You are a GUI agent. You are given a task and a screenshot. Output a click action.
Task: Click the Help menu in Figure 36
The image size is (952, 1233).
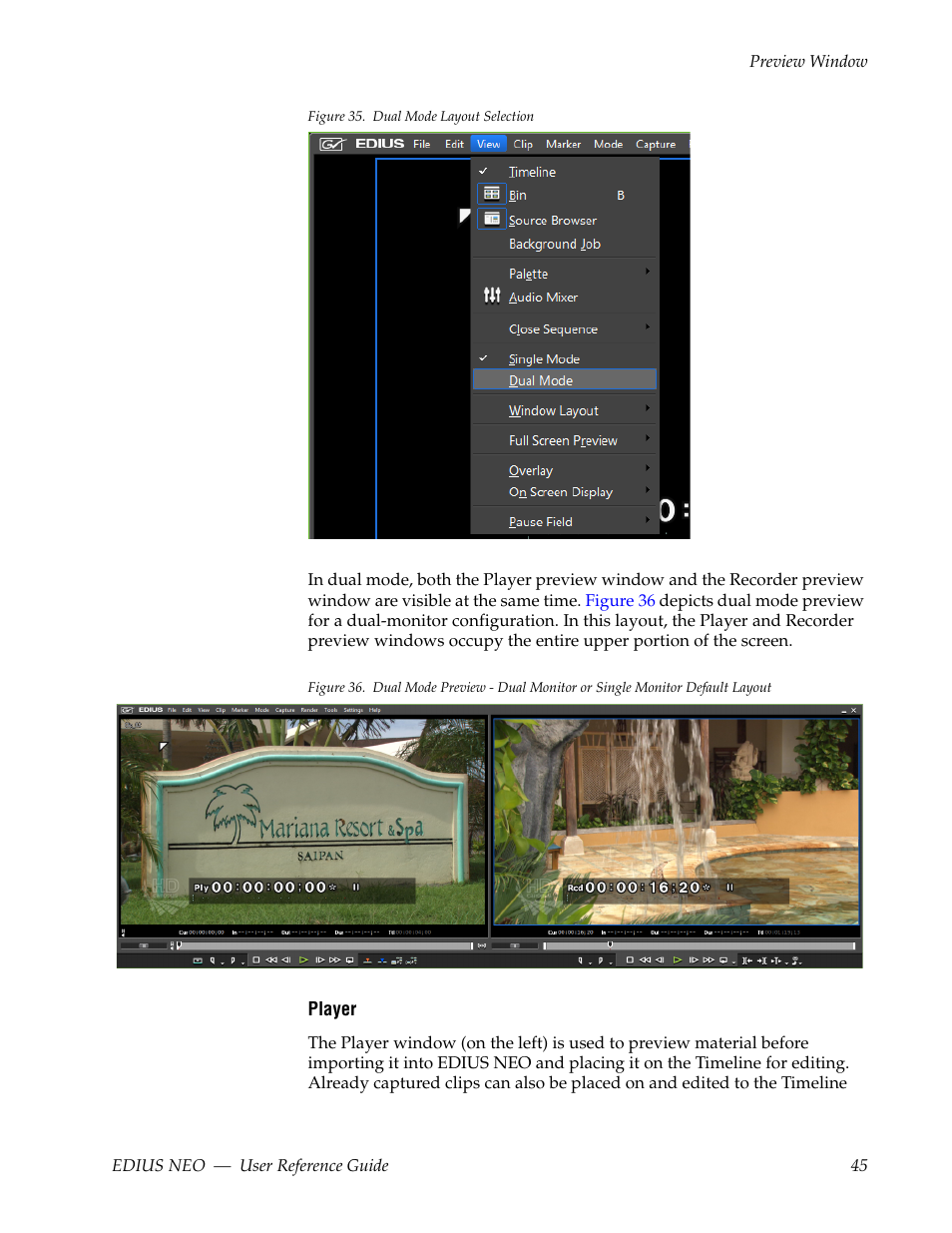[x=375, y=710]
